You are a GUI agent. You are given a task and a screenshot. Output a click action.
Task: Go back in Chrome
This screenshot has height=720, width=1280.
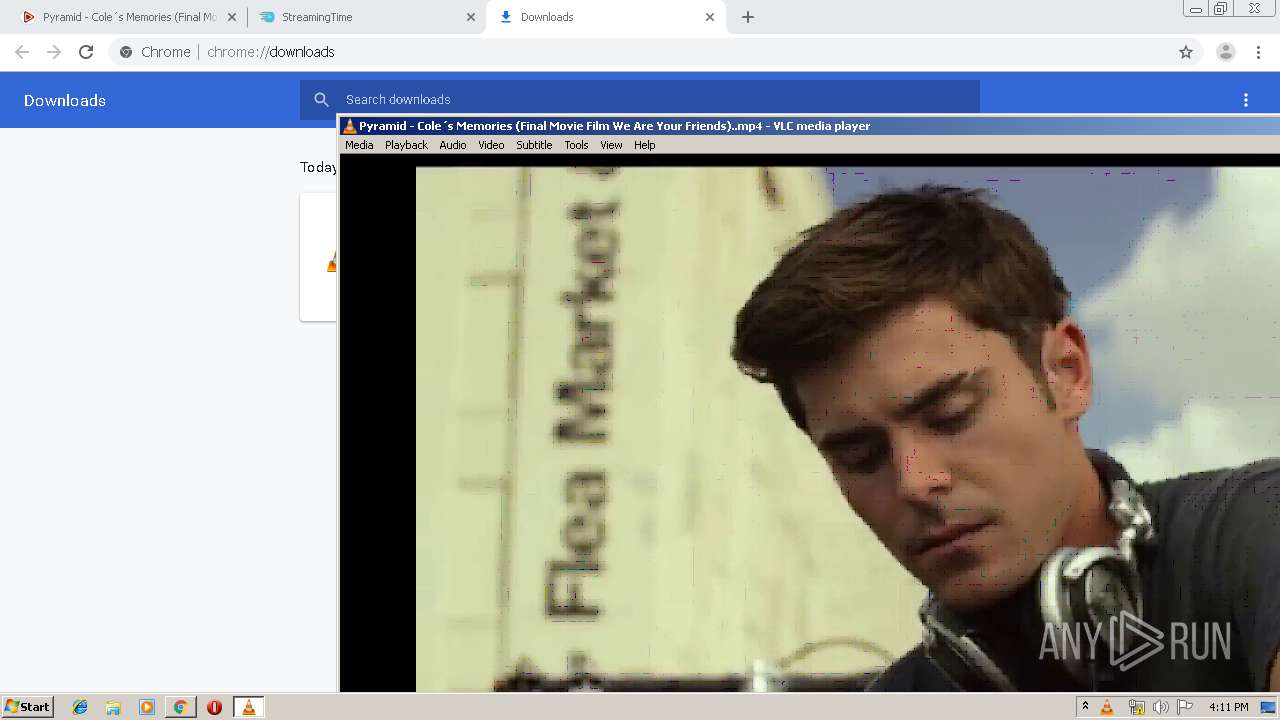[x=22, y=52]
